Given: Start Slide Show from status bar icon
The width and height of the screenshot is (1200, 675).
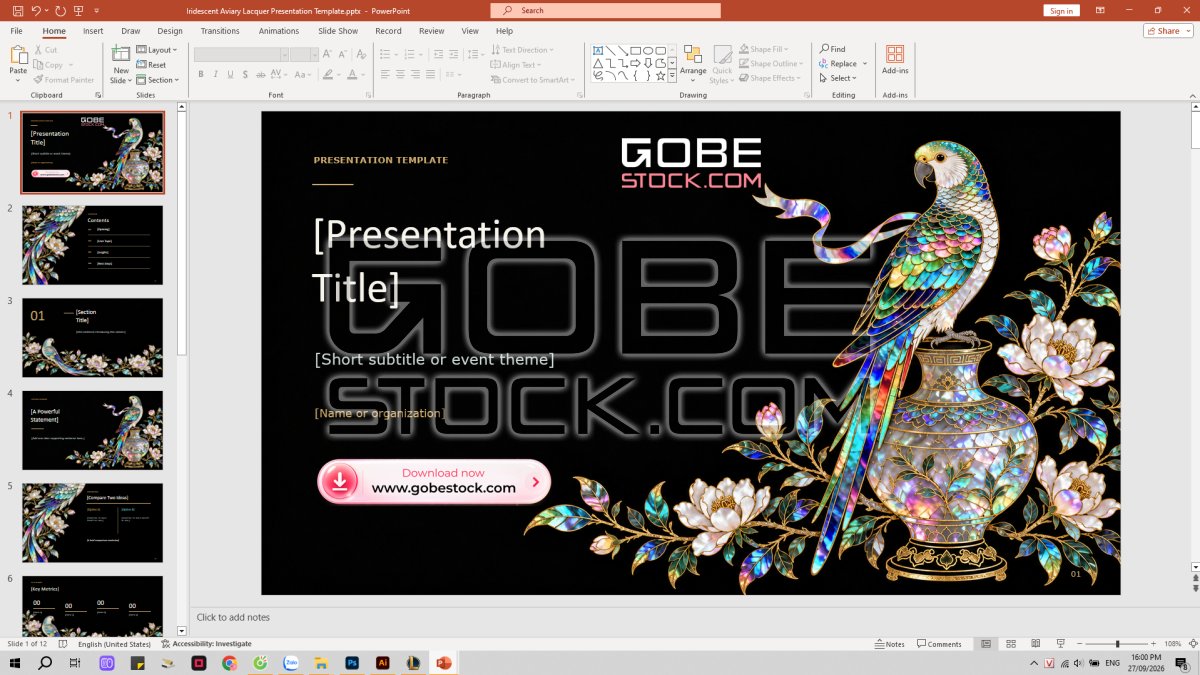Looking at the screenshot, I should point(1060,644).
